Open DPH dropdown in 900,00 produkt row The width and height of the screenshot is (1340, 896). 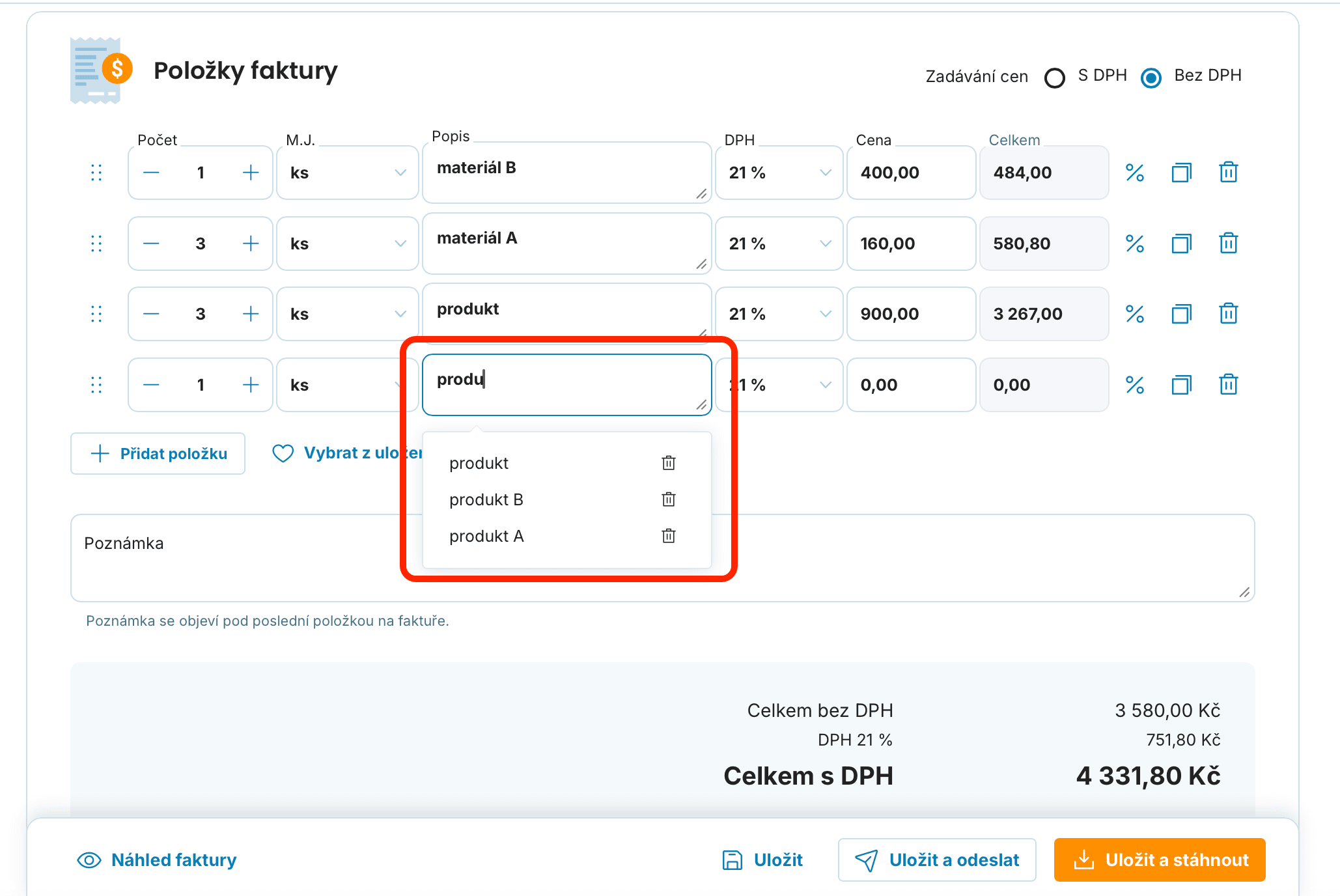tap(779, 314)
